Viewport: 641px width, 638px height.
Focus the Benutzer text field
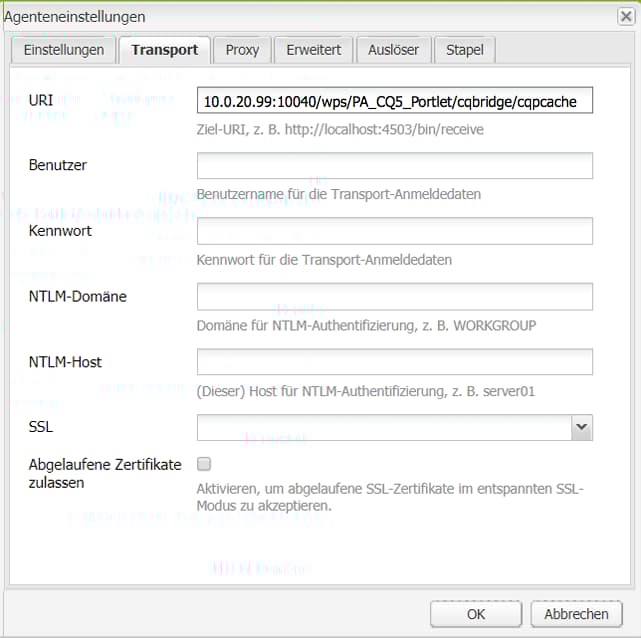[x=395, y=166]
